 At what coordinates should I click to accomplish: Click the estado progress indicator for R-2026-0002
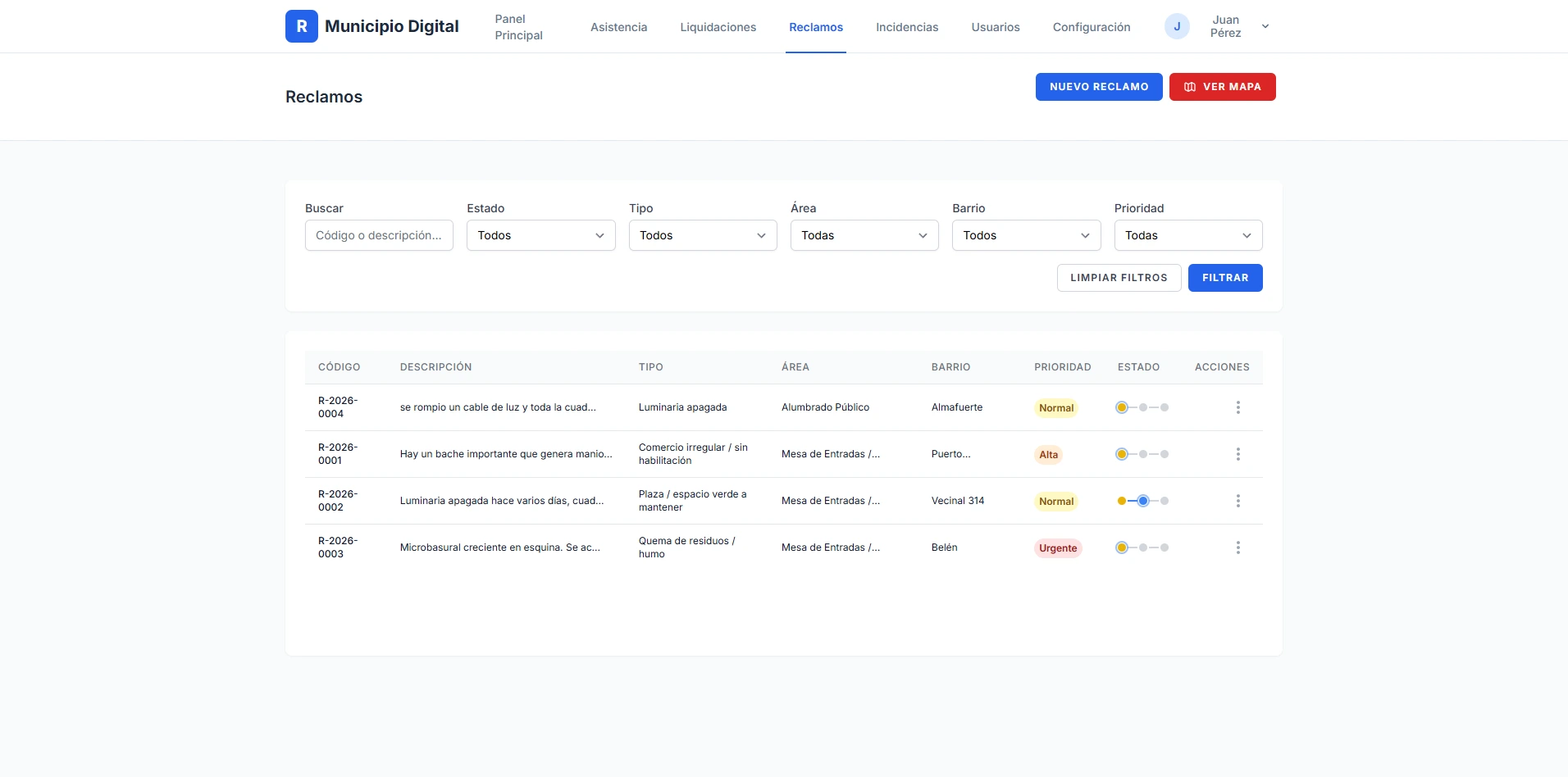click(1142, 501)
